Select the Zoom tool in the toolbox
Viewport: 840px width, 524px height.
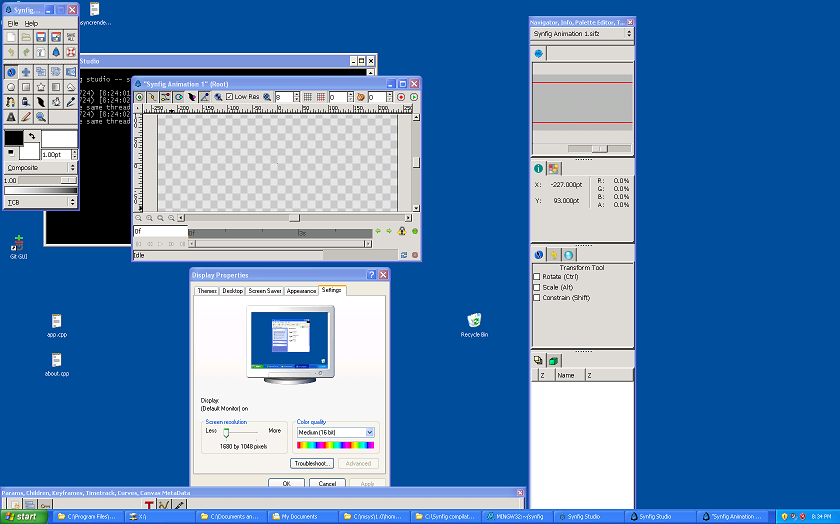(41, 117)
